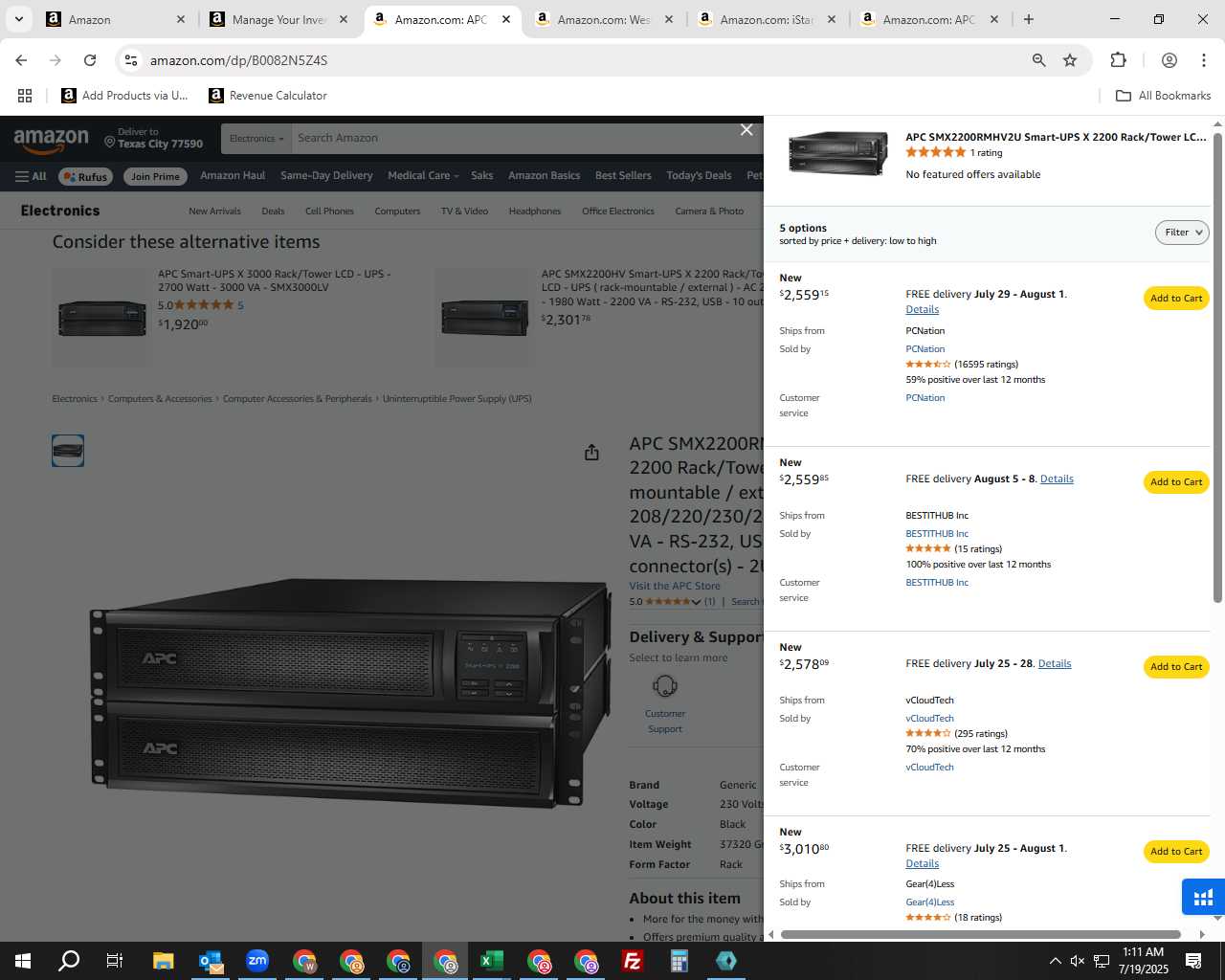
Task: Expand the tab search dropdown arrow
Action: (x=19, y=19)
